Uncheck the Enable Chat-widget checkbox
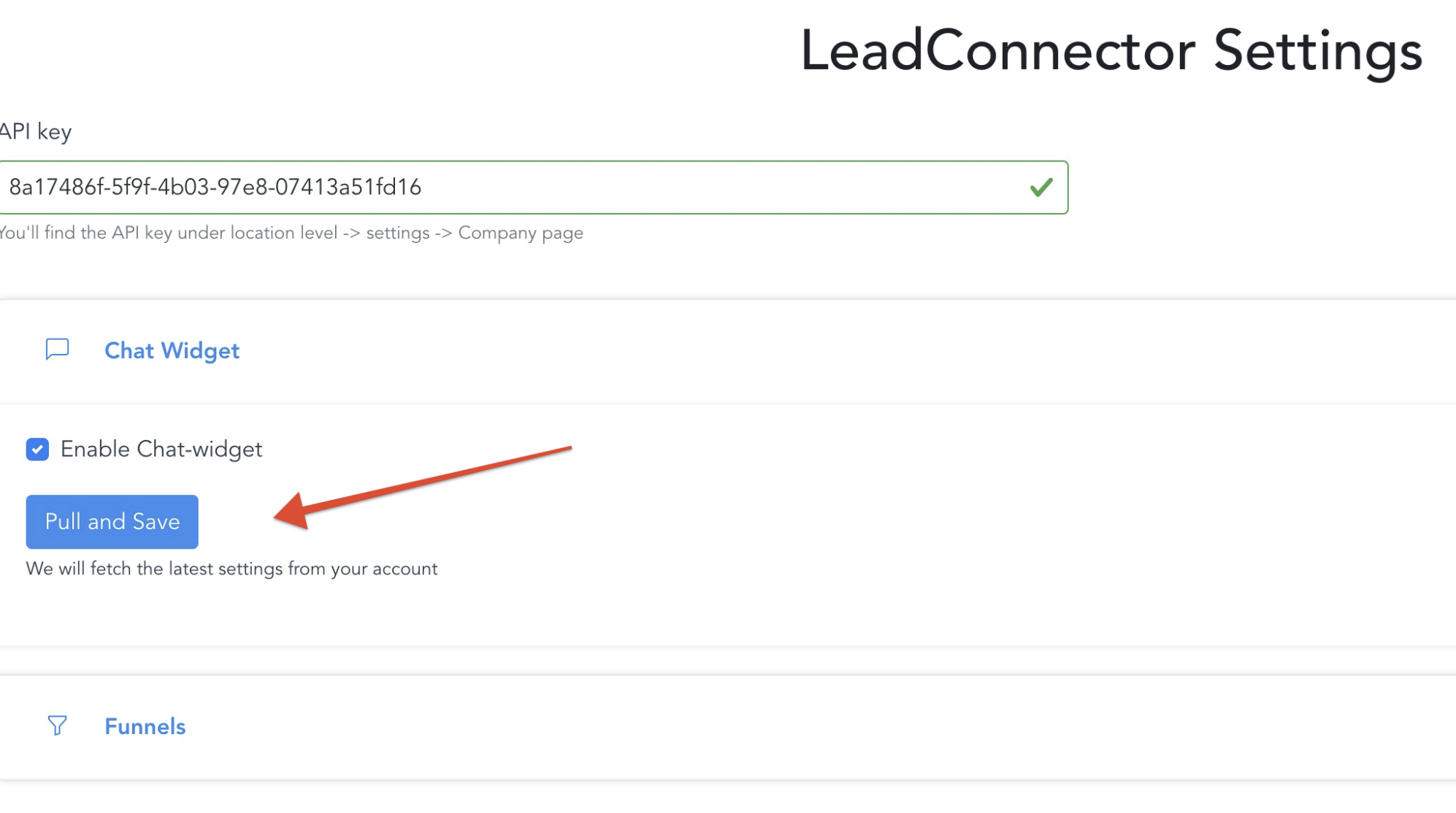 (37, 450)
